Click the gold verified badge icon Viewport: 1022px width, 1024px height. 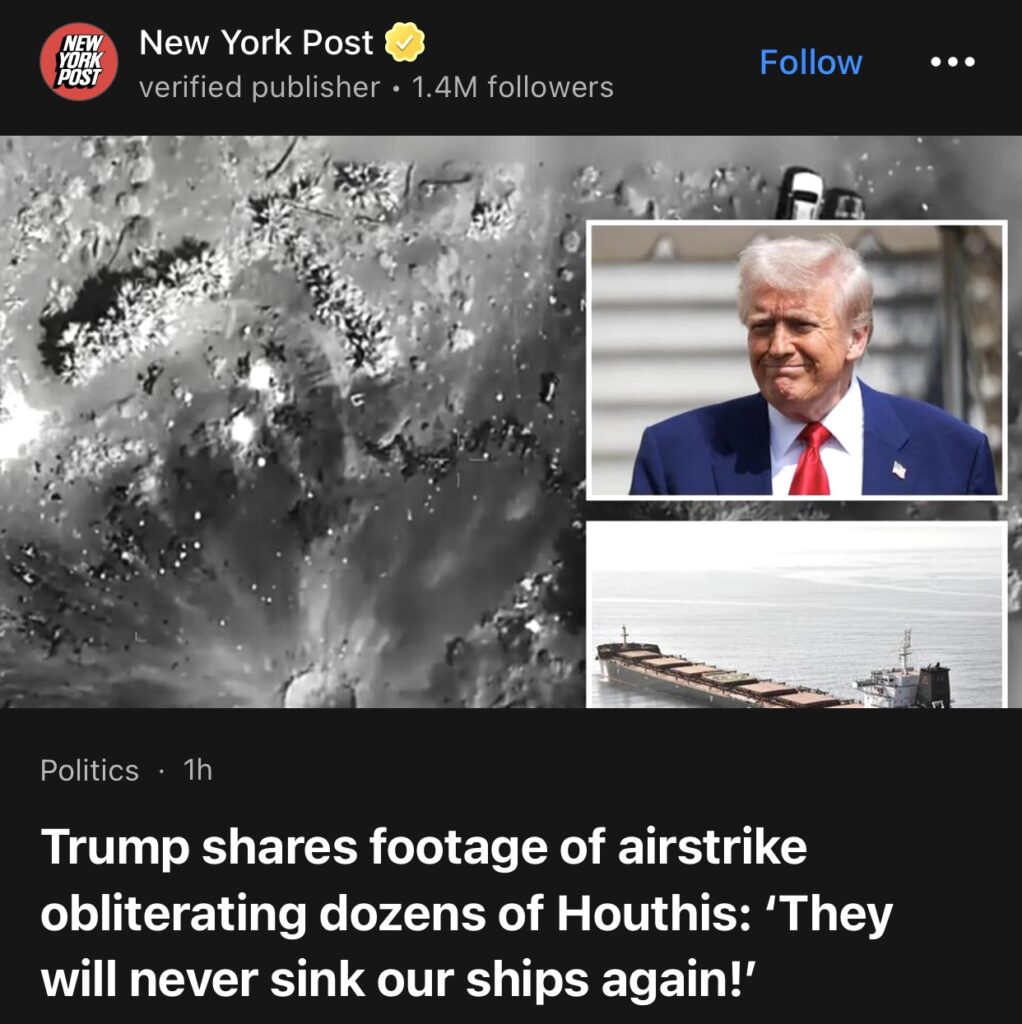click(x=404, y=42)
